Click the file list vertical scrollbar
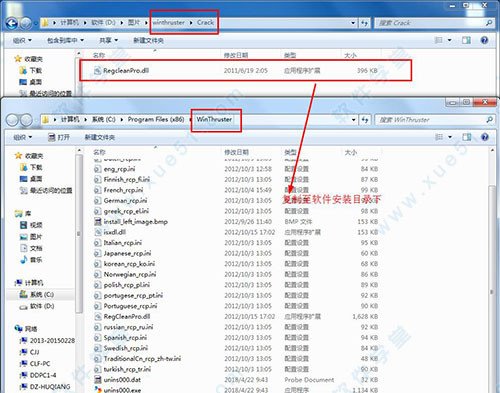 (492, 270)
